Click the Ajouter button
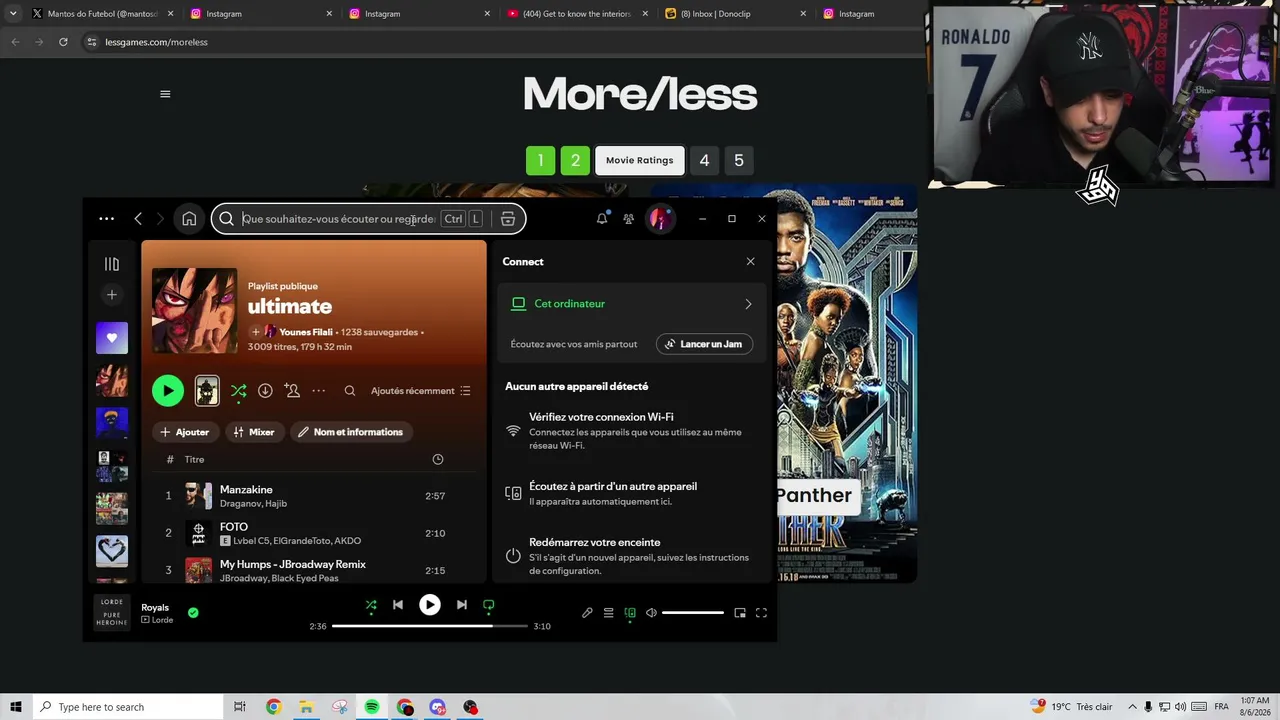The width and height of the screenshot is (1280, 720). pos(185,432)
